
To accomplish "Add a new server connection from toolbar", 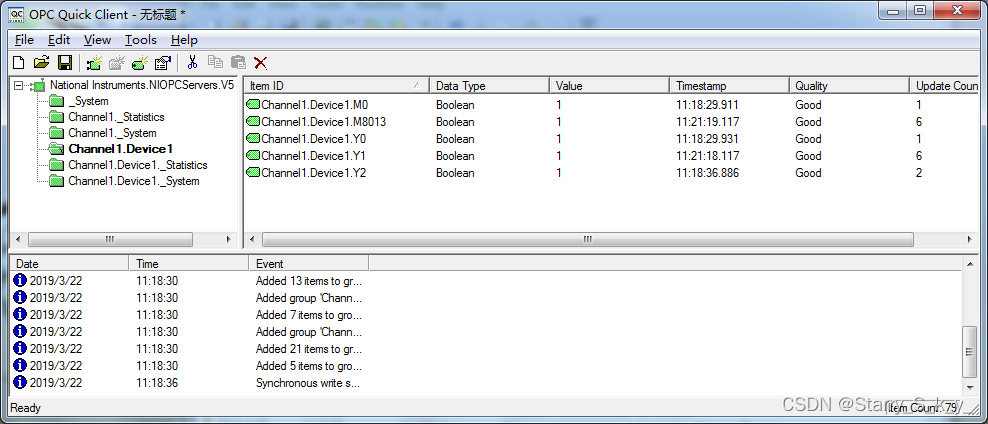I will pyautogui.click(x=95, y=62).
